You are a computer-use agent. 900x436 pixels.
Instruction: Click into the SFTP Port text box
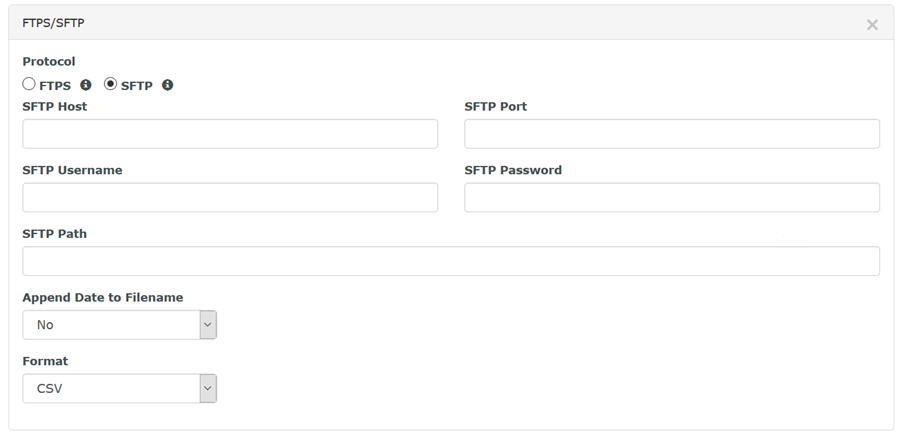(x=672, y=134)
